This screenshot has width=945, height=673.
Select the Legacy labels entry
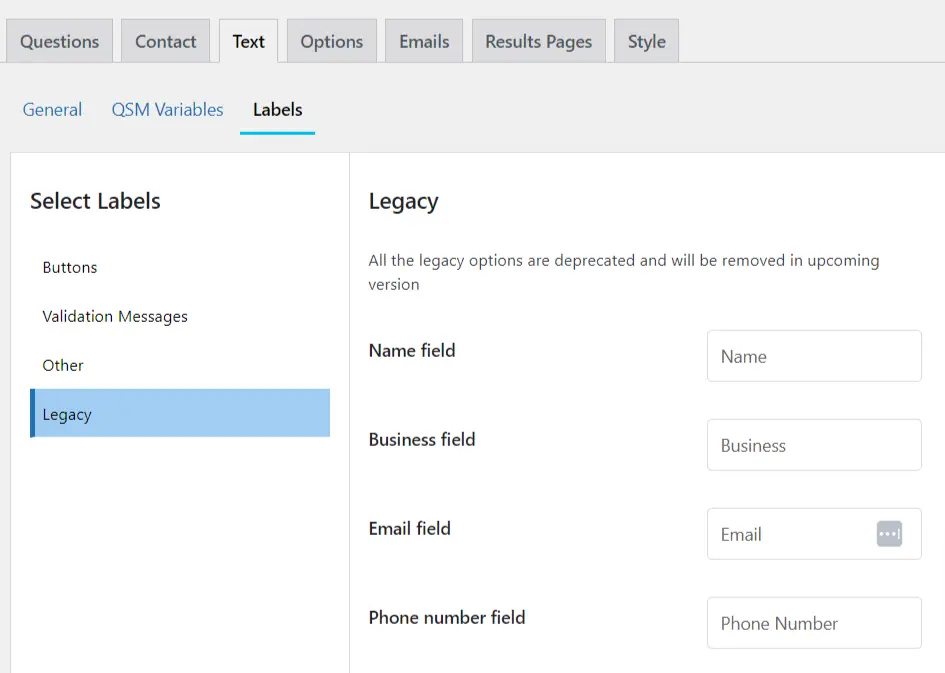click(x=67, y=413)
